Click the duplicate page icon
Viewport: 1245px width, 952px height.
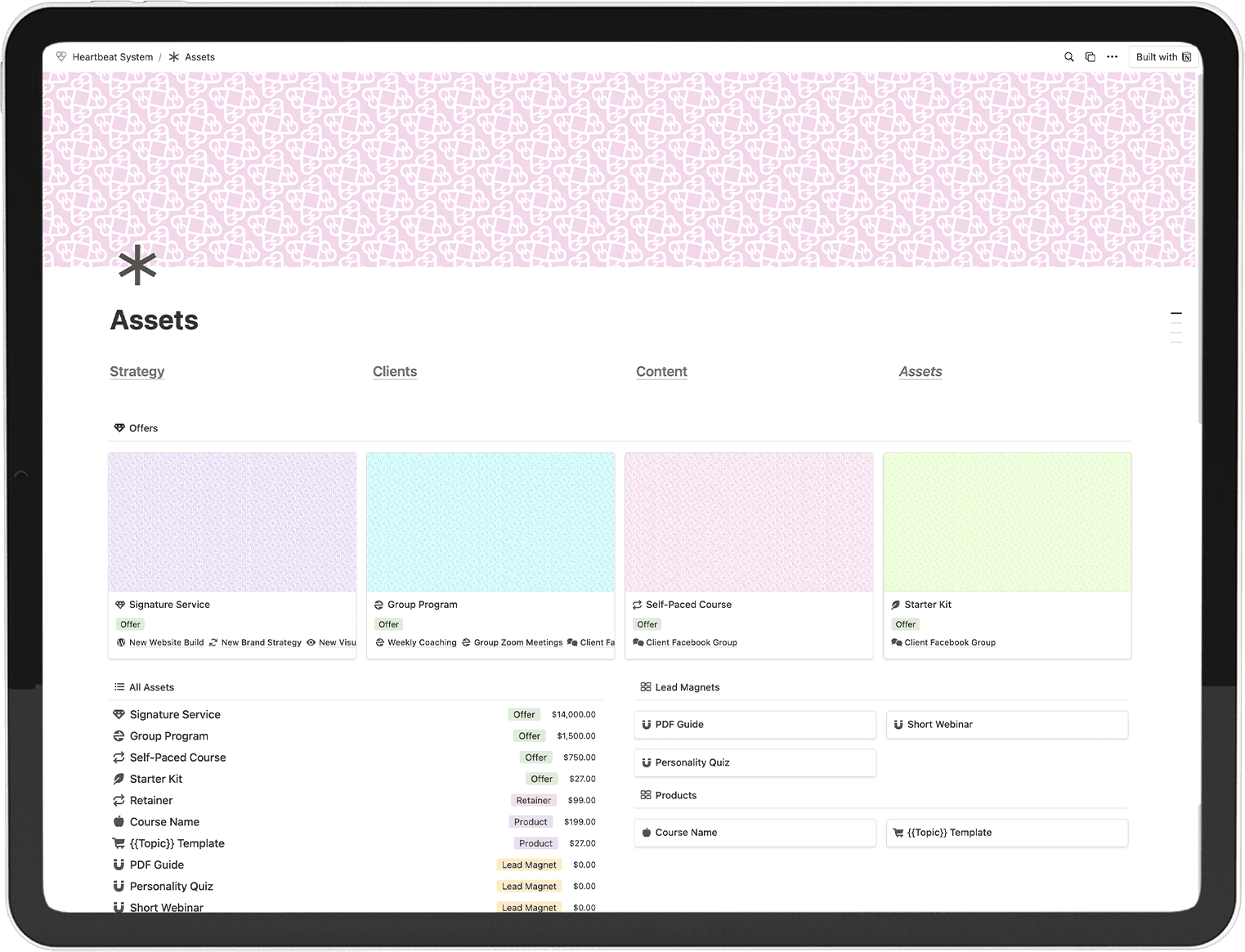click(x=1090, y=57)
